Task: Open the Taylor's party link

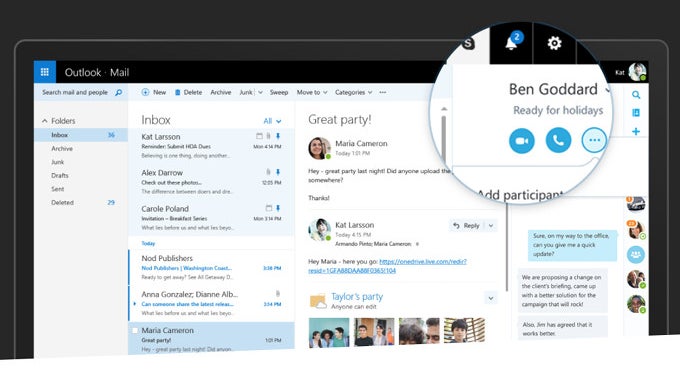Action: pos(357,297)
